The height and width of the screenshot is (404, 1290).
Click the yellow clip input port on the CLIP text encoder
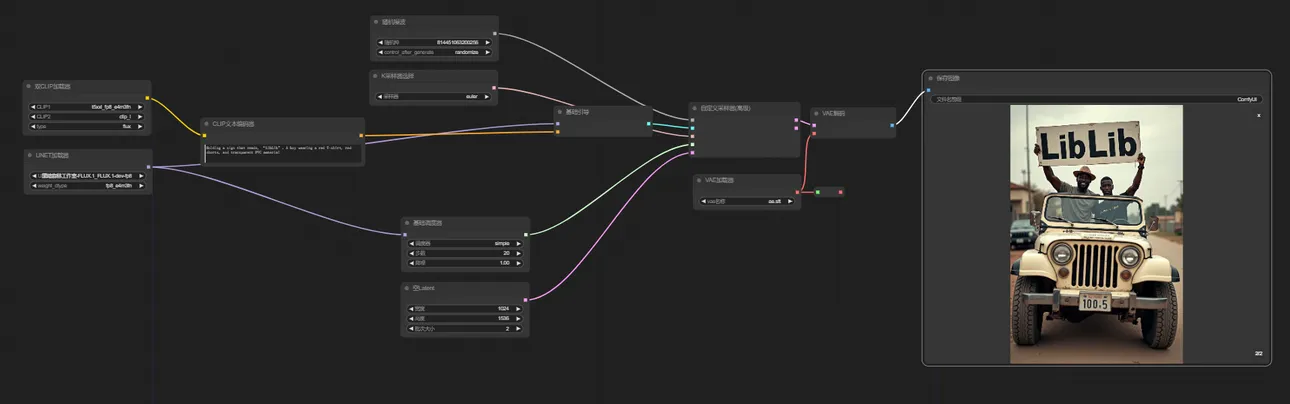coord(204,135)
